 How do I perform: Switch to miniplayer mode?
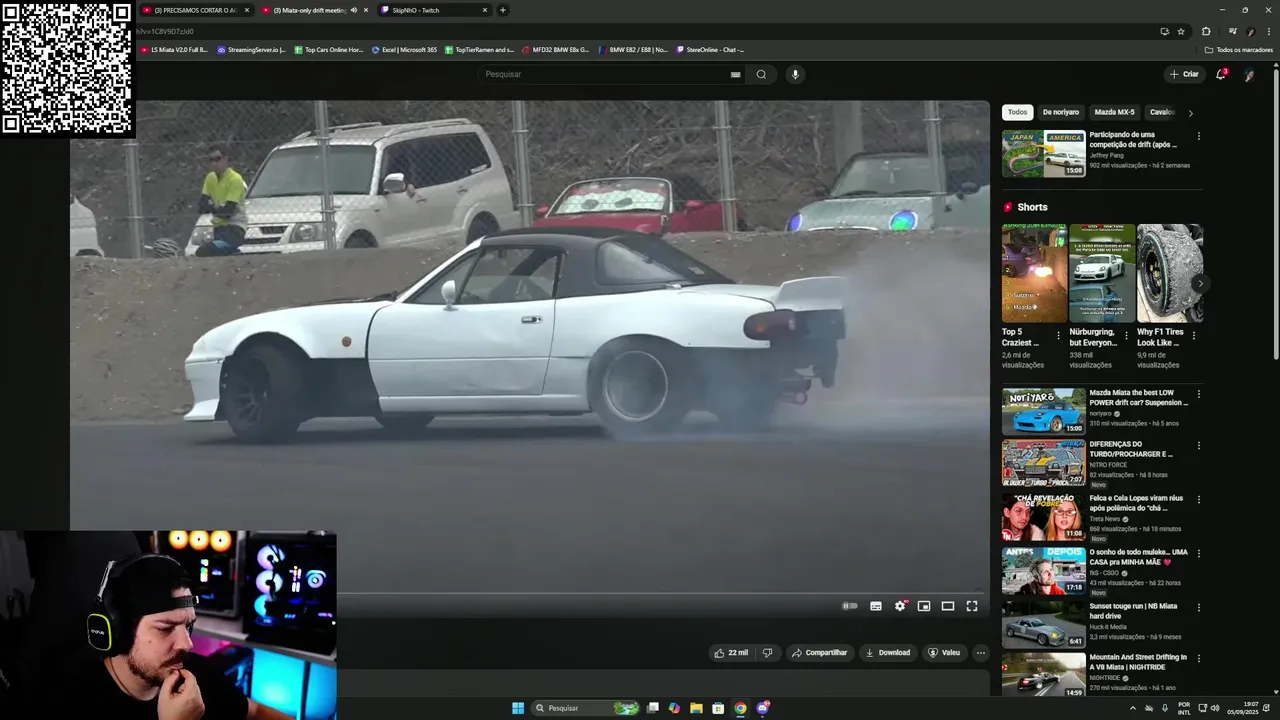click(924, 606)
